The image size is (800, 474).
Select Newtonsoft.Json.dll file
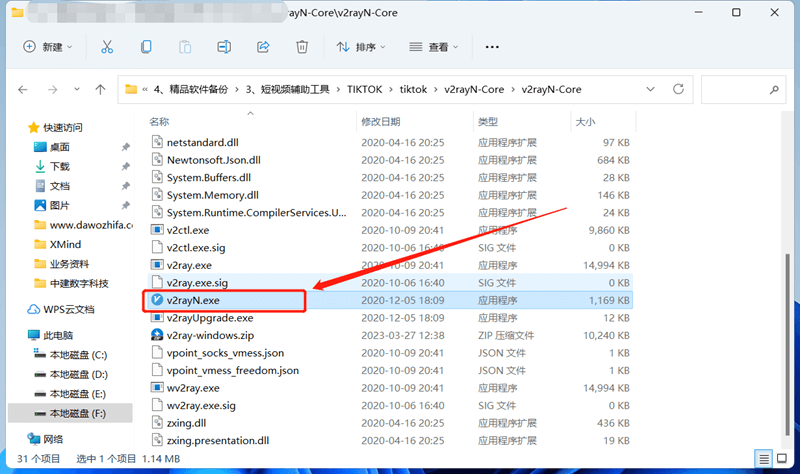[x=213, y=160]
